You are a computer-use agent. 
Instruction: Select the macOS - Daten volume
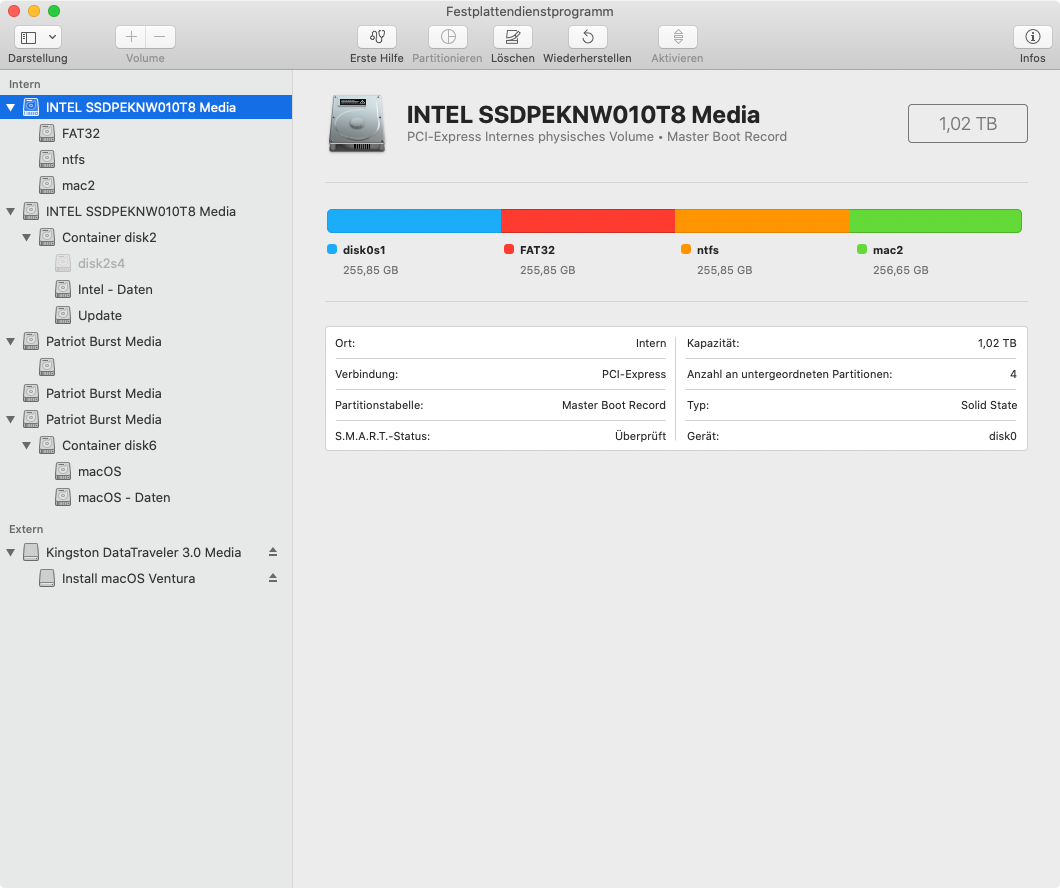pos(124,497)
